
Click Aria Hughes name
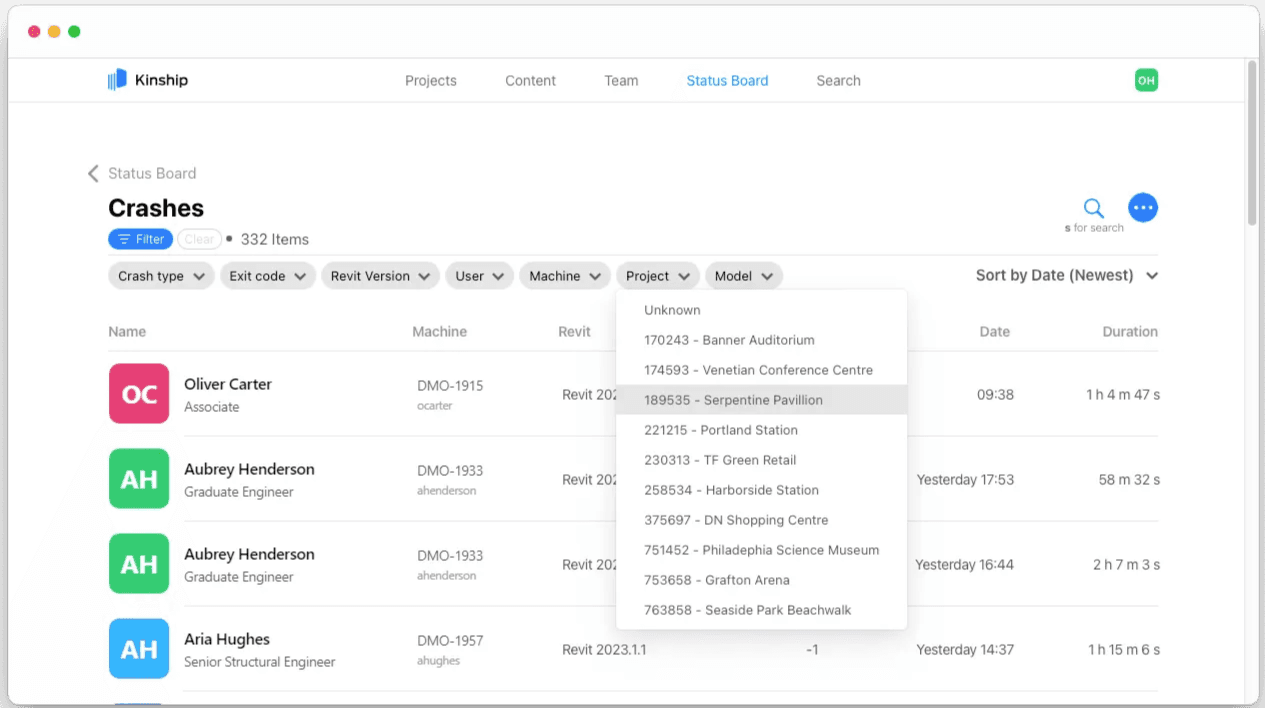point(227,639)
